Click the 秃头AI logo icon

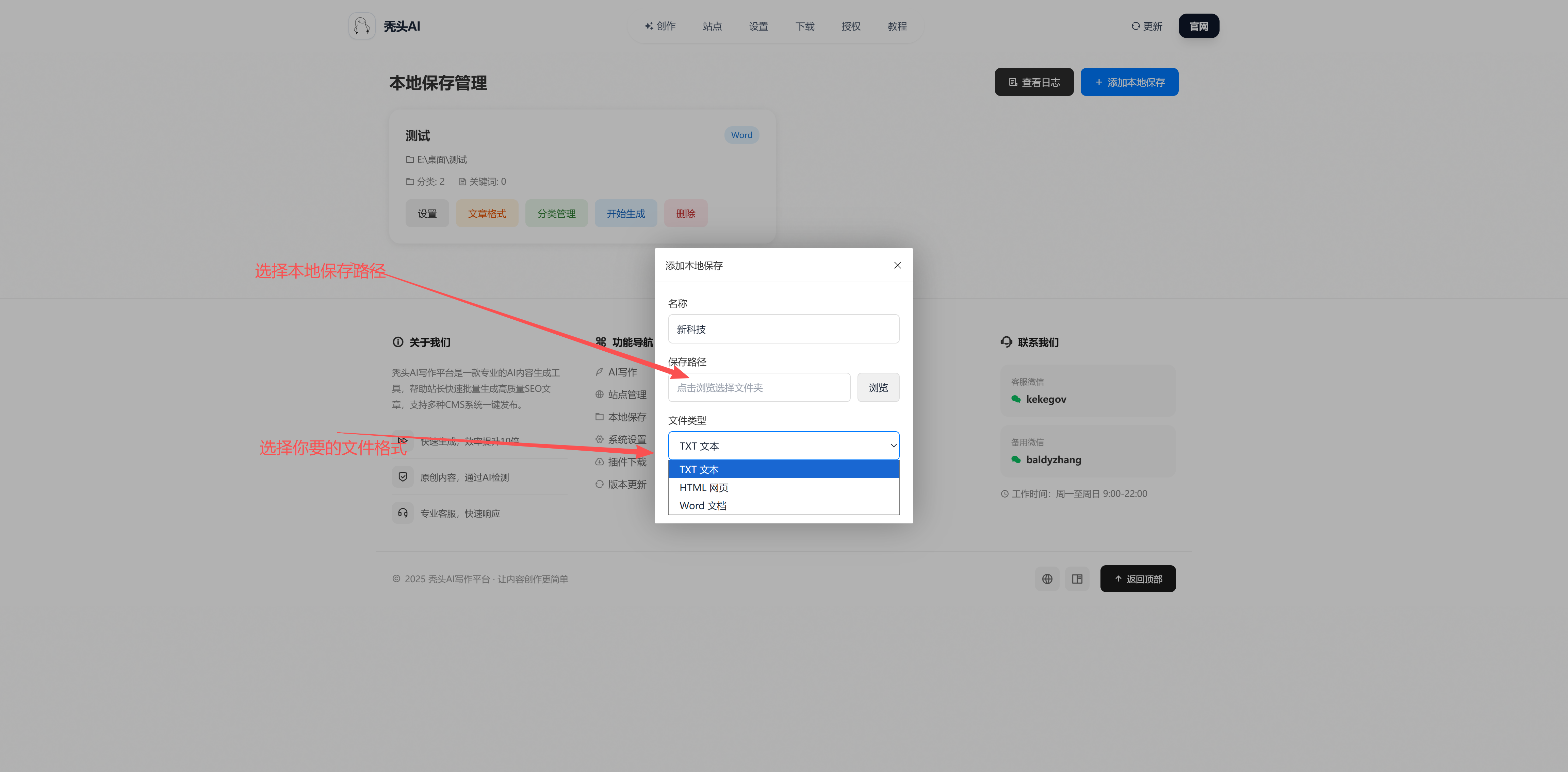click(362, 26)
